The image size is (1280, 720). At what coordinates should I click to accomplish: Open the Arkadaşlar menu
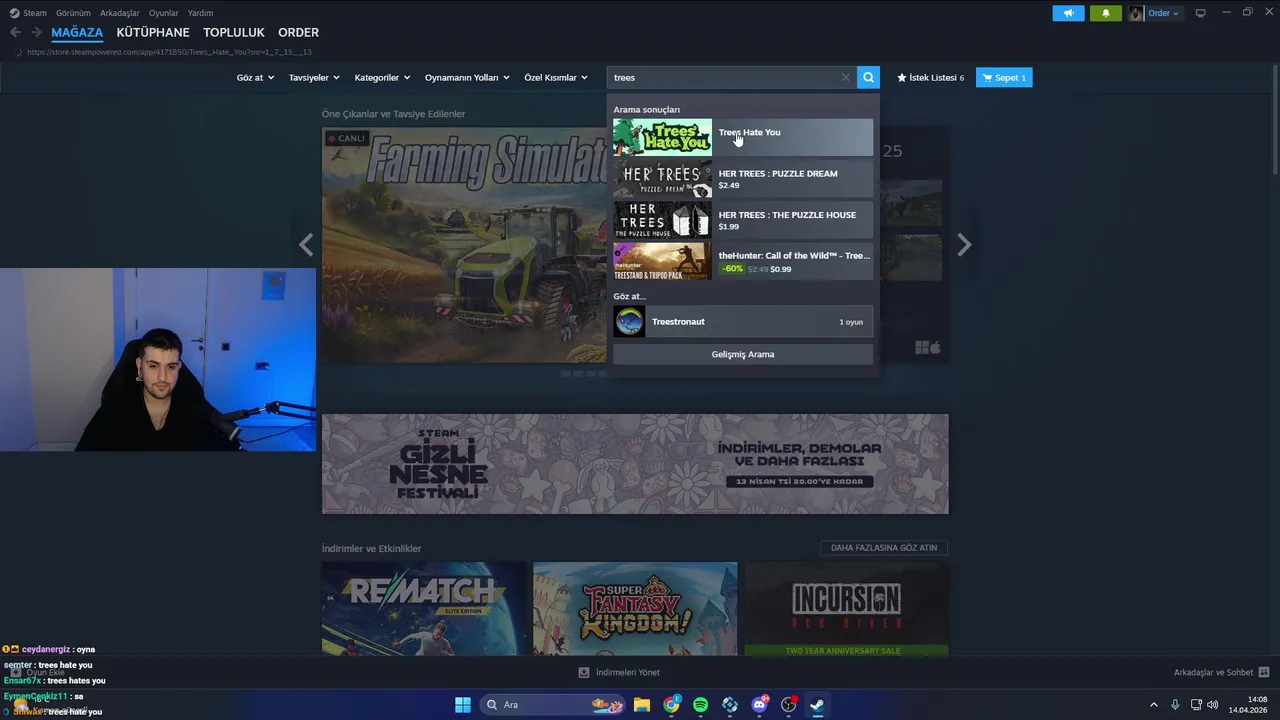click(120, 13)
